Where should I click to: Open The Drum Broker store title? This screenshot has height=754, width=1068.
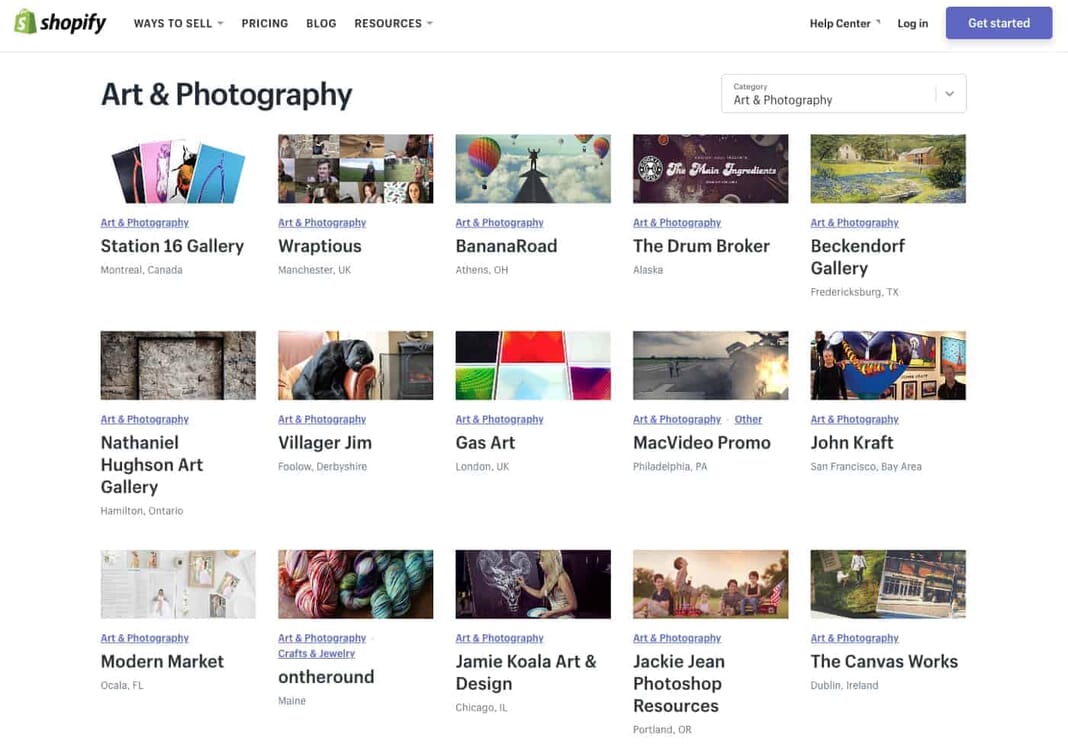coord(701,246)
